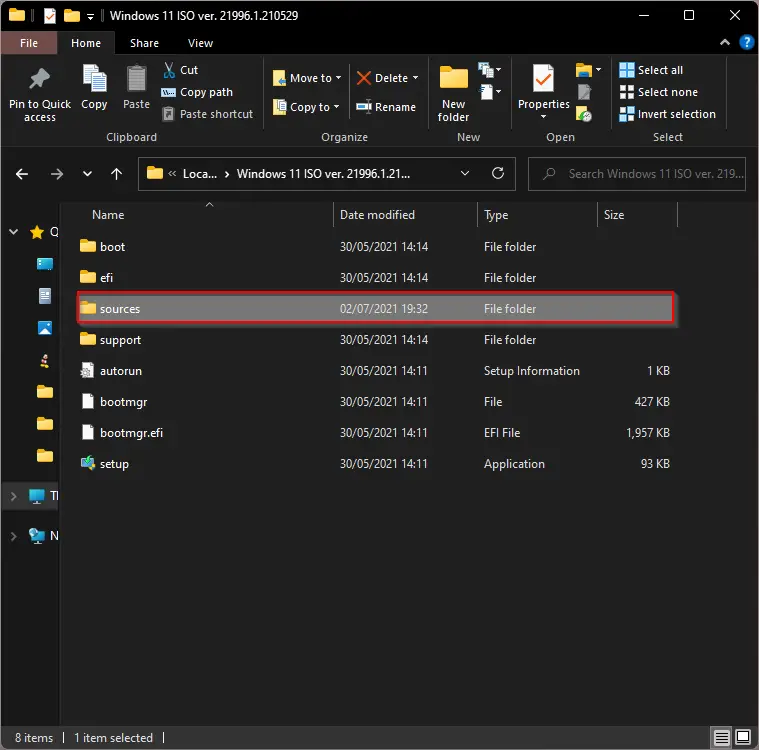Go up one folder level
Screen dimensions: 759x750
pyautogui.click(x=116, y=174)
